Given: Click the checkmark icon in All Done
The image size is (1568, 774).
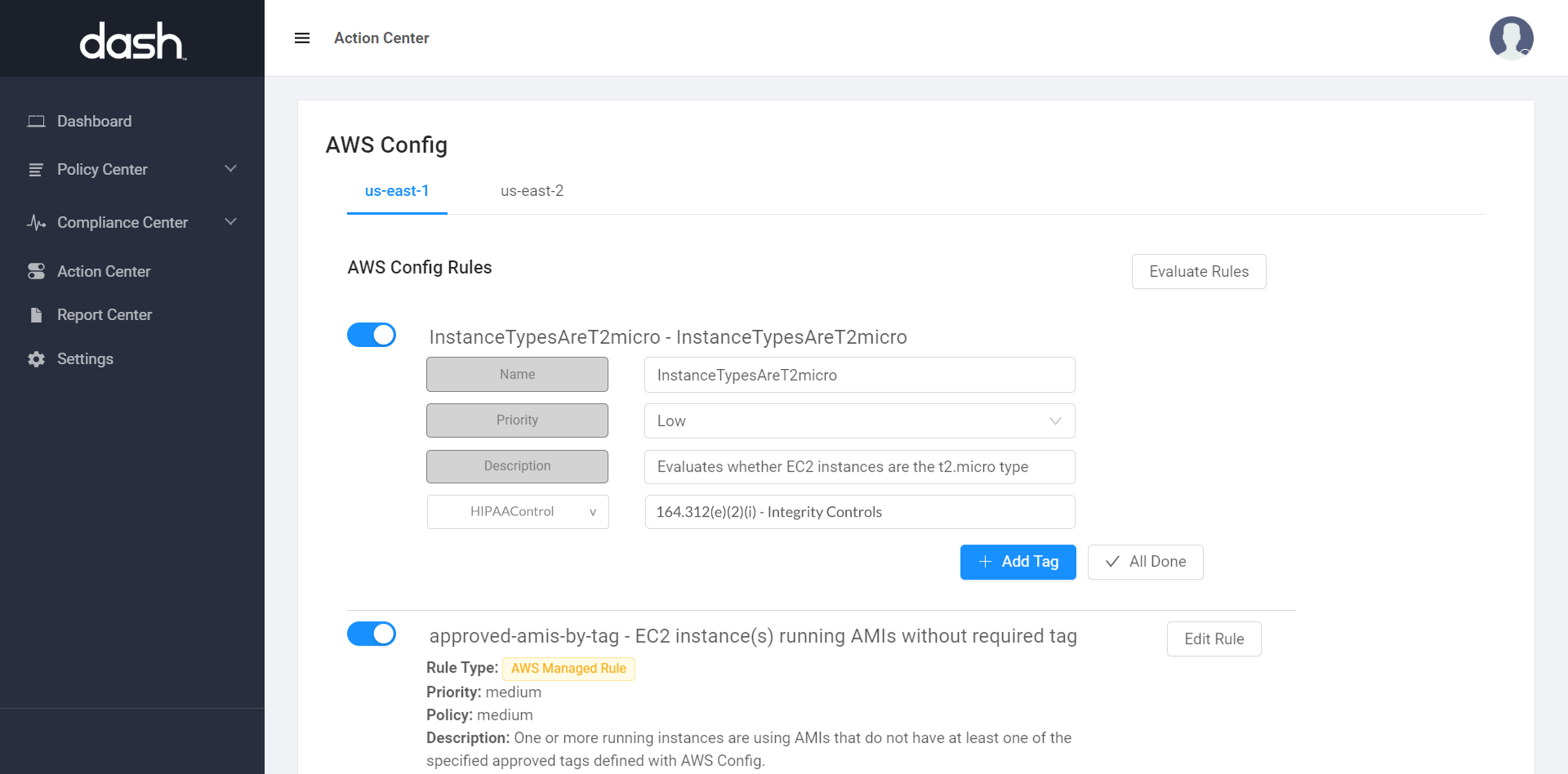Looking at the screenshot, I should [x=1112, y=562].
